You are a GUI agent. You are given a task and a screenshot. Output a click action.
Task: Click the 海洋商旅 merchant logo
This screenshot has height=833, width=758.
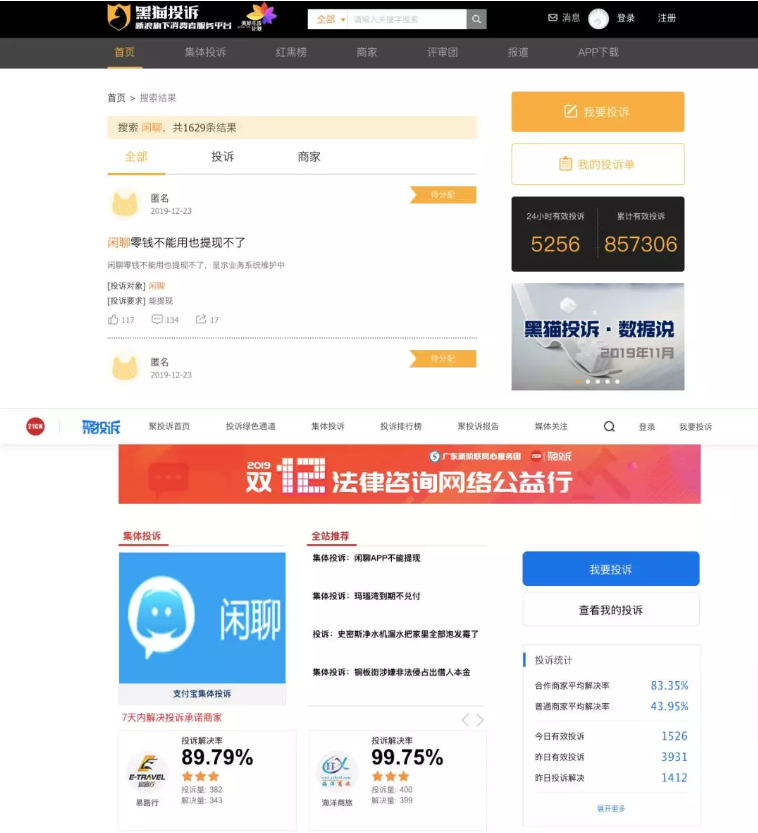click(x=337, y=773)
